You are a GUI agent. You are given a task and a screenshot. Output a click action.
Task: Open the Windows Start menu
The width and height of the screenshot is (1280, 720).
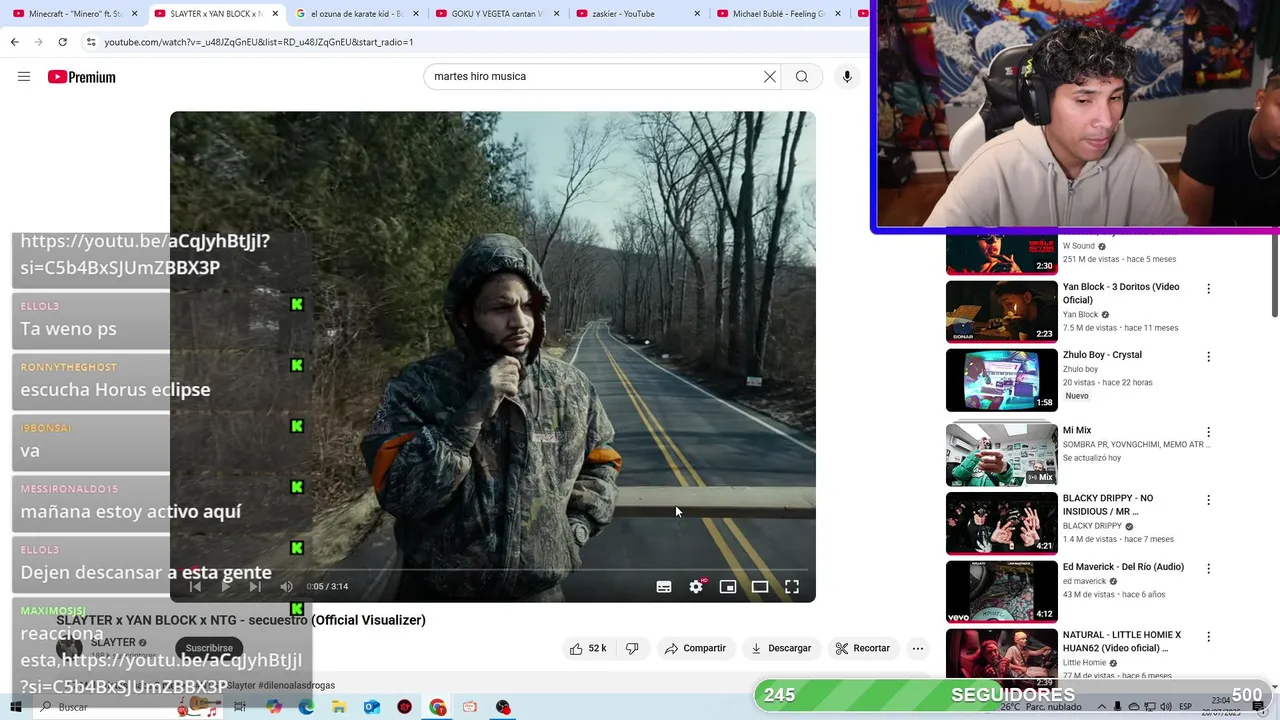[x=15, y=707]
